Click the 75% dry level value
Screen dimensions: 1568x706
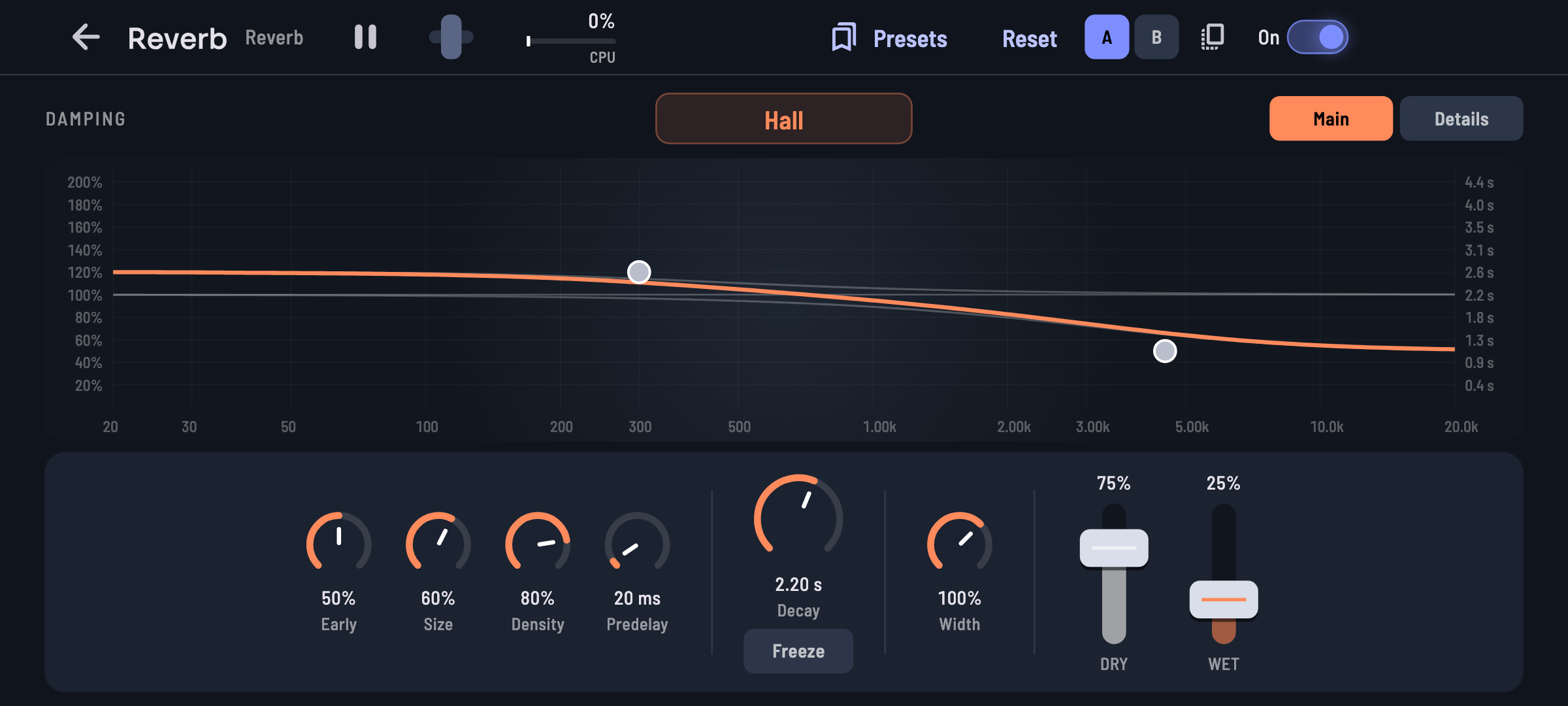[1114, 483]
